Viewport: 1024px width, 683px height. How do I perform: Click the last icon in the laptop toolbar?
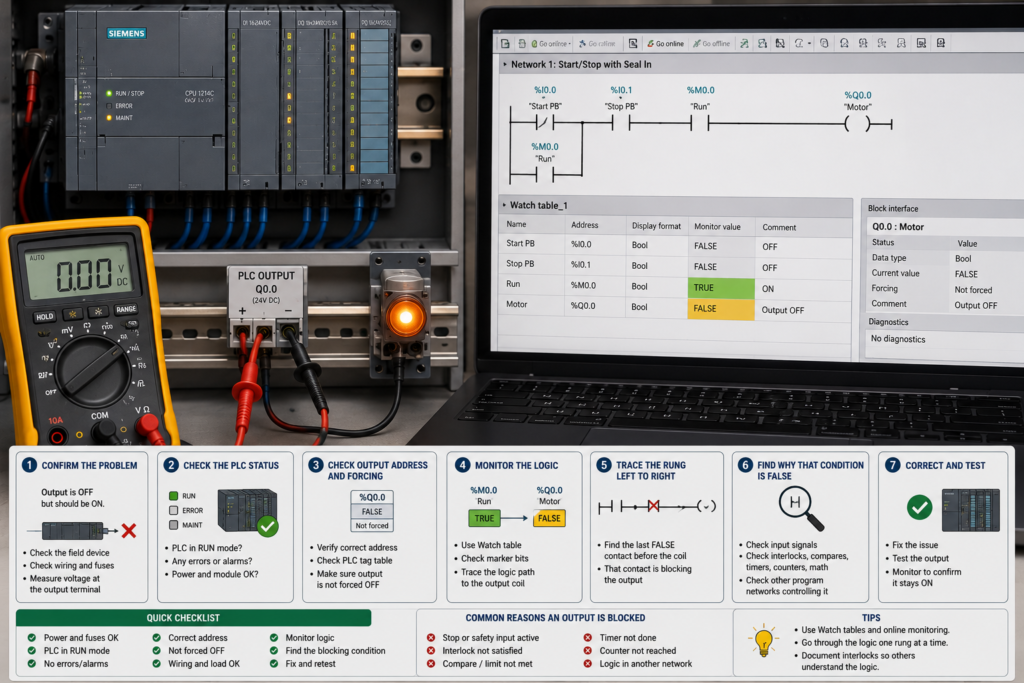coord(940,43)
